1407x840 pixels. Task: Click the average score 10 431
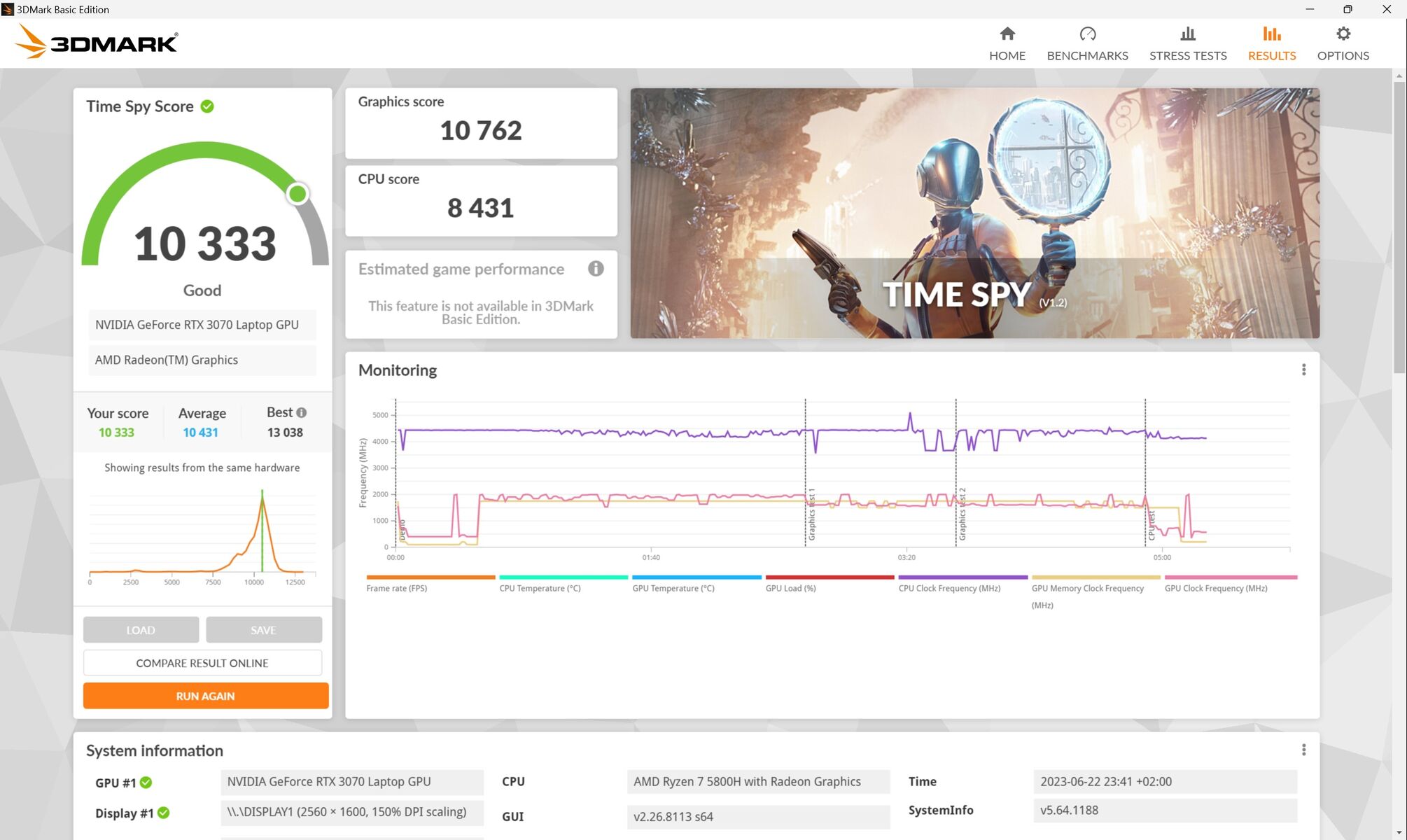tap(200, 433)
